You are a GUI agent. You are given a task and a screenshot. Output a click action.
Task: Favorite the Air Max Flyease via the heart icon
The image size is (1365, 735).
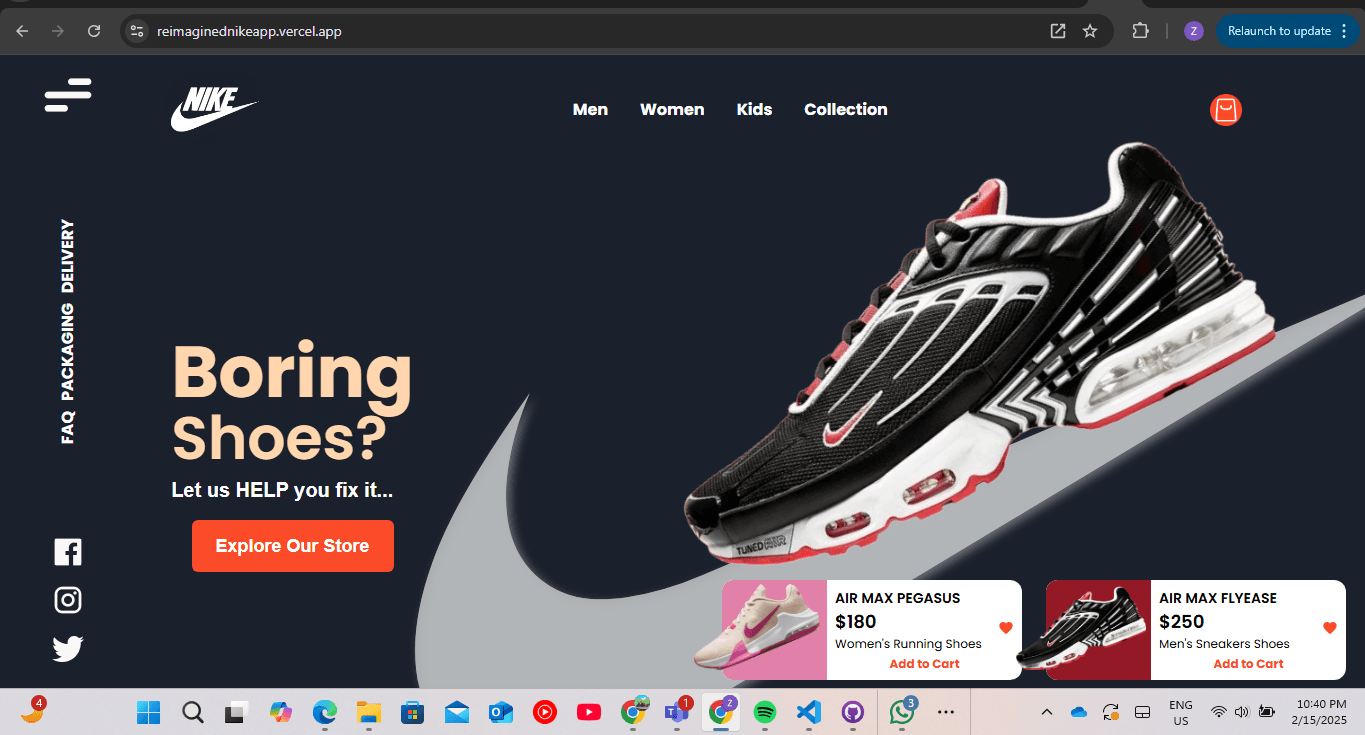(x=1330, y=628)
